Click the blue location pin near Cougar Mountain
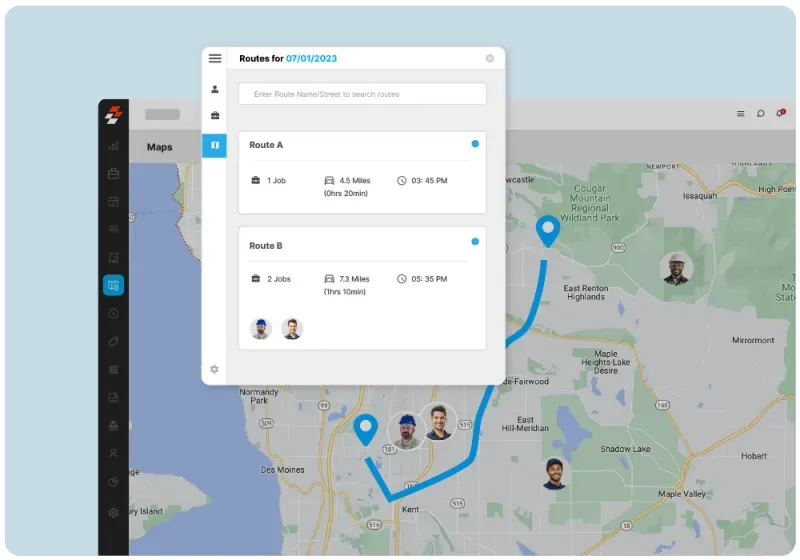The height and width of the screenshot is (560, 800). pos(547,230)
